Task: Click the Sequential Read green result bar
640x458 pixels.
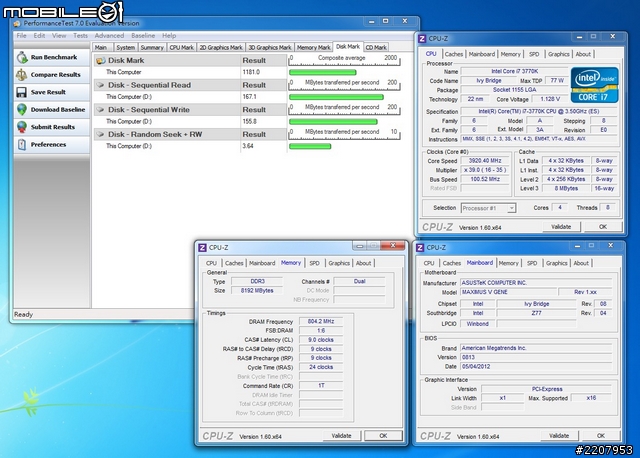Action: click(336, 97)
